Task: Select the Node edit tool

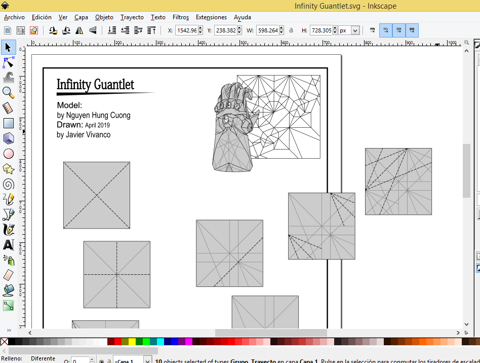Action: click(8, 62)
